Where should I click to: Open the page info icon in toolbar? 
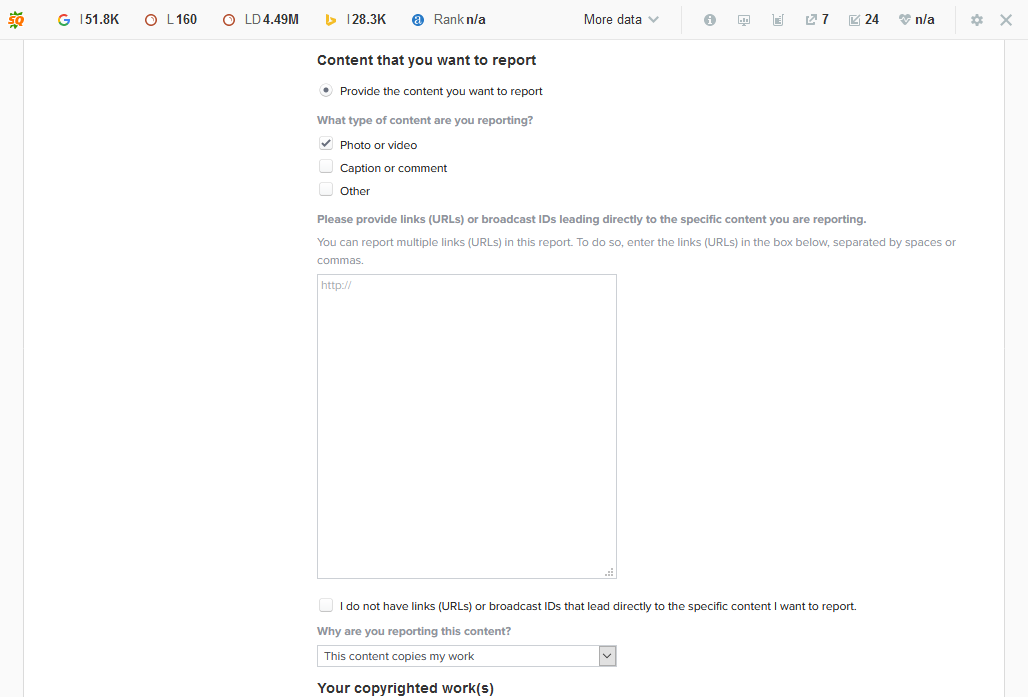pyautogui.click(x=710, y=20)
